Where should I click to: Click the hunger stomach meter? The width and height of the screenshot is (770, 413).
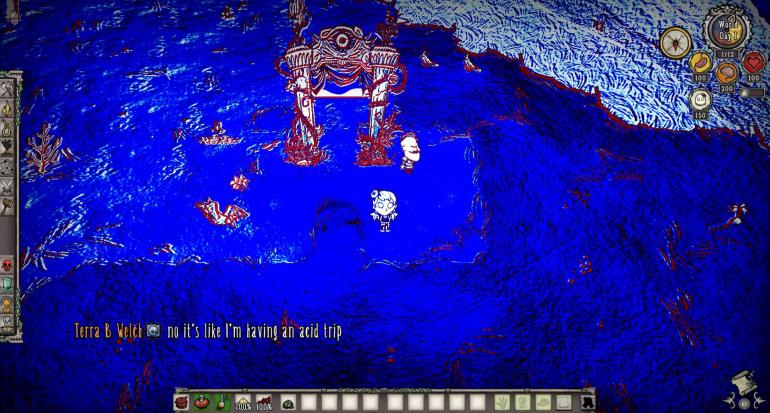700,63
